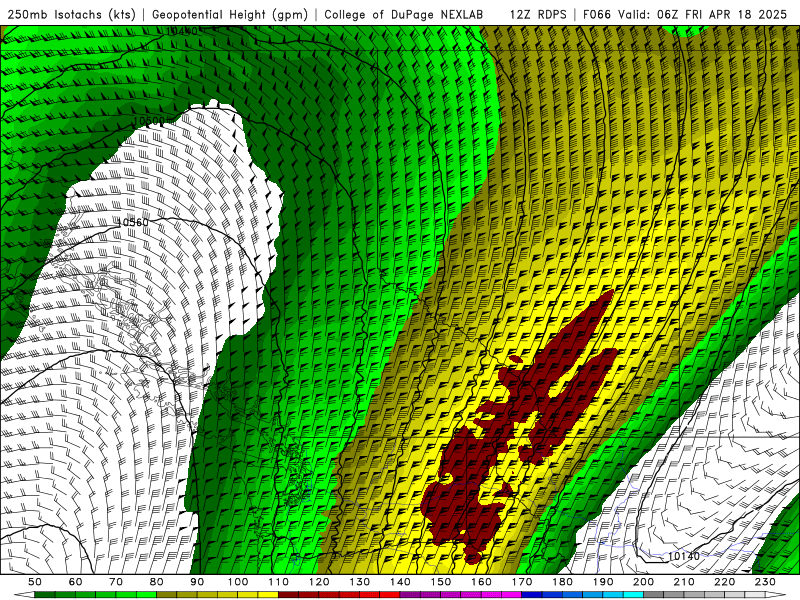Image resolution: width=800 pixels, height=600 pixels.
Task: Click the 50 value on the colorbar scale
Action: click(35, 582)
